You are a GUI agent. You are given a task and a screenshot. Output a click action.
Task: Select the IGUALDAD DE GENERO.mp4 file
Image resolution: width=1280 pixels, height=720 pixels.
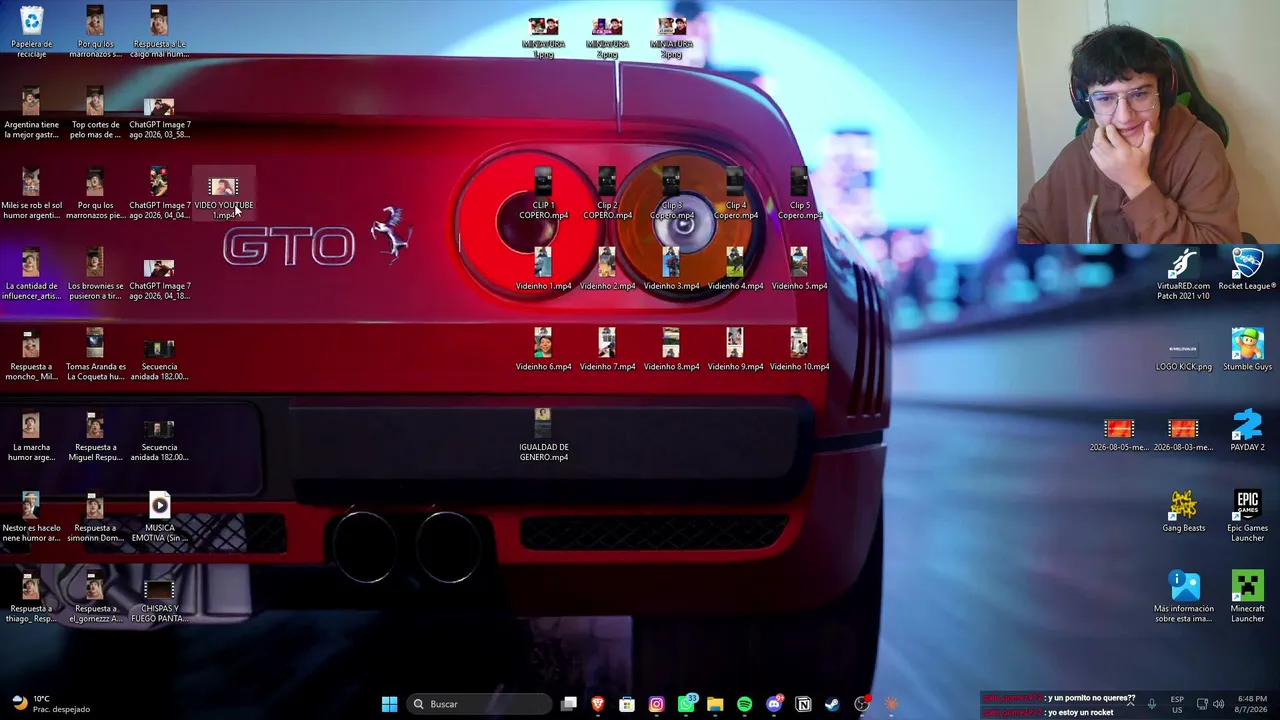click(543, 436)
